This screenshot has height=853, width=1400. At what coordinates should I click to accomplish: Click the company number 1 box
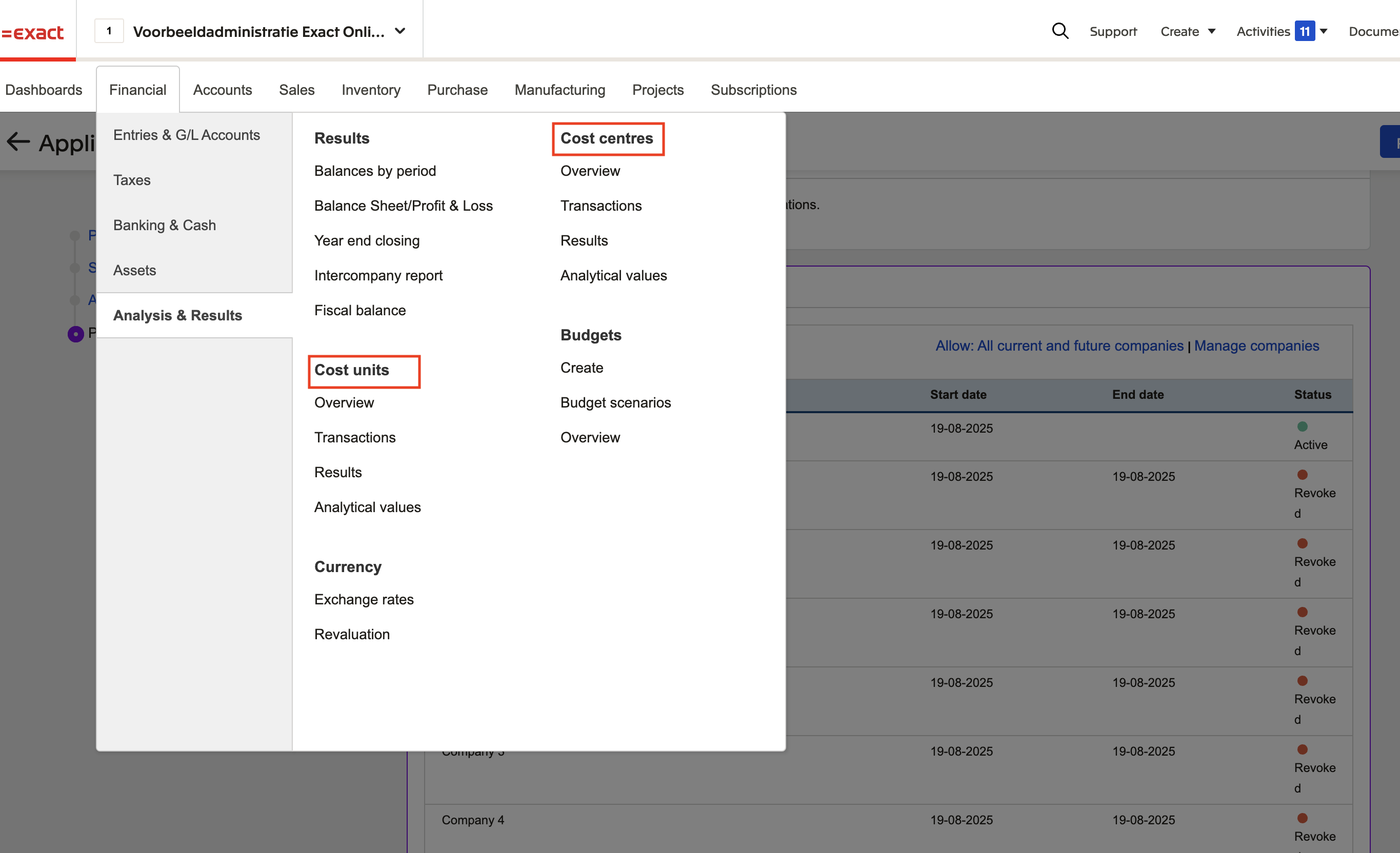coord(109,31)
